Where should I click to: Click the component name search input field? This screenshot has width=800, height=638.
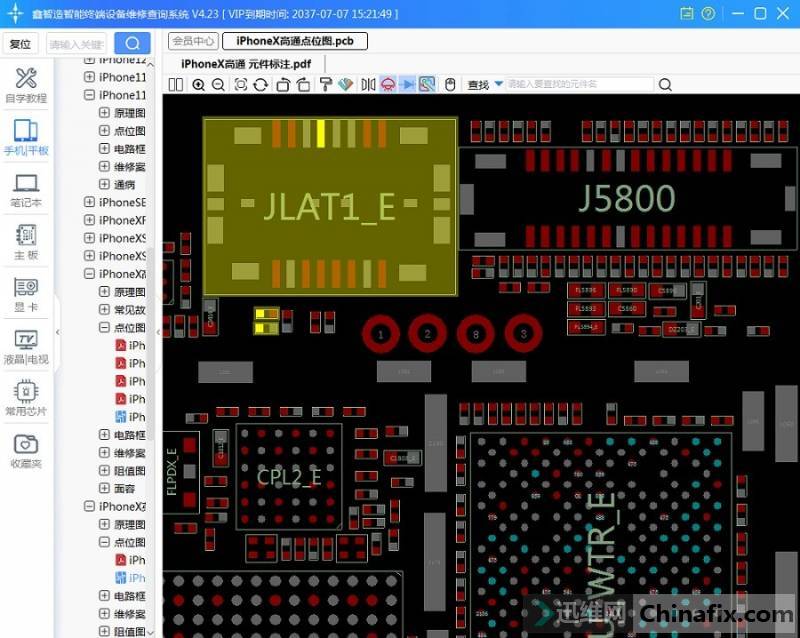pyautogui.click(x=578, y=85)
